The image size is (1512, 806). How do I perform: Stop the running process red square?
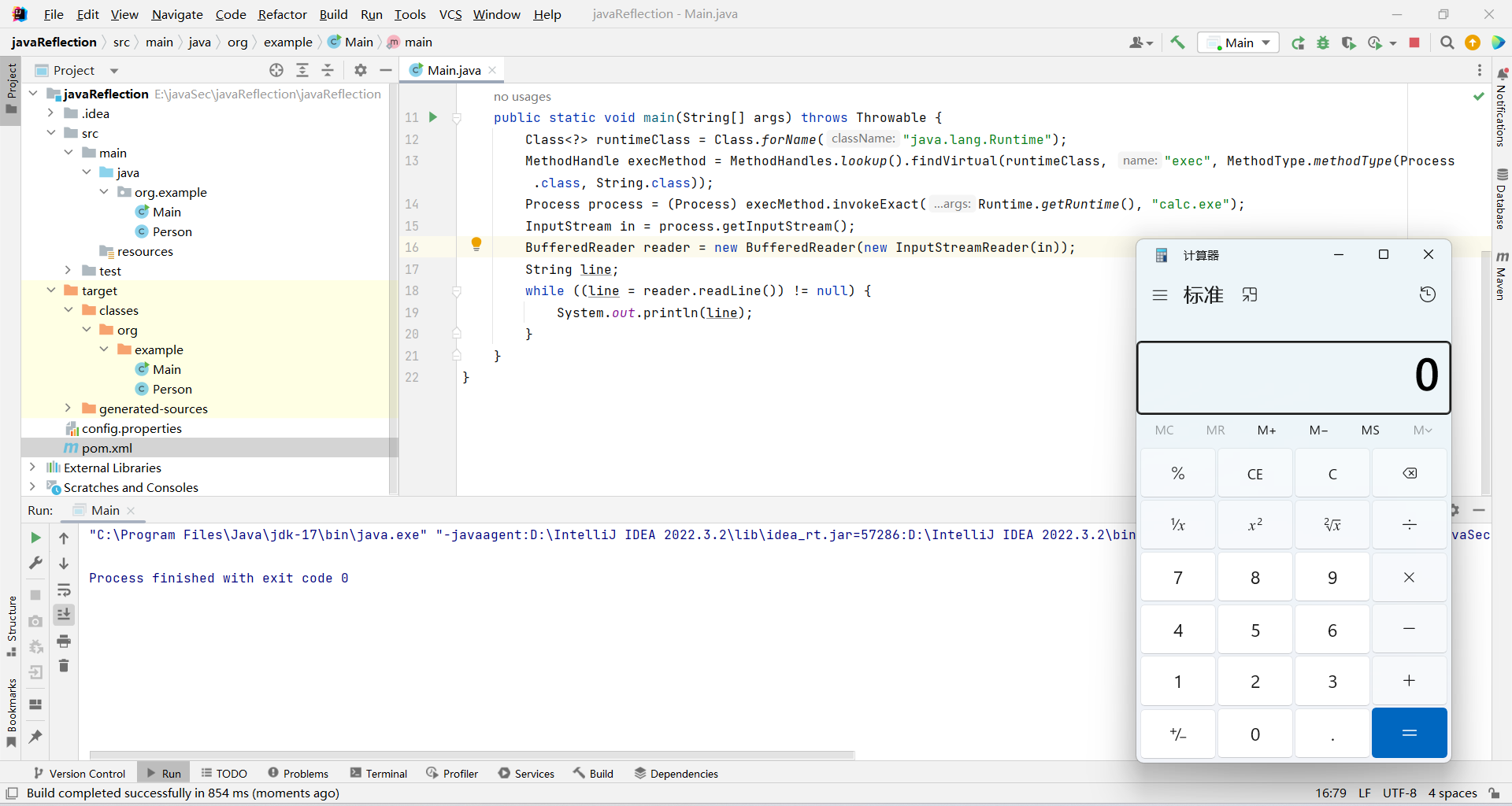[1414, 43]
